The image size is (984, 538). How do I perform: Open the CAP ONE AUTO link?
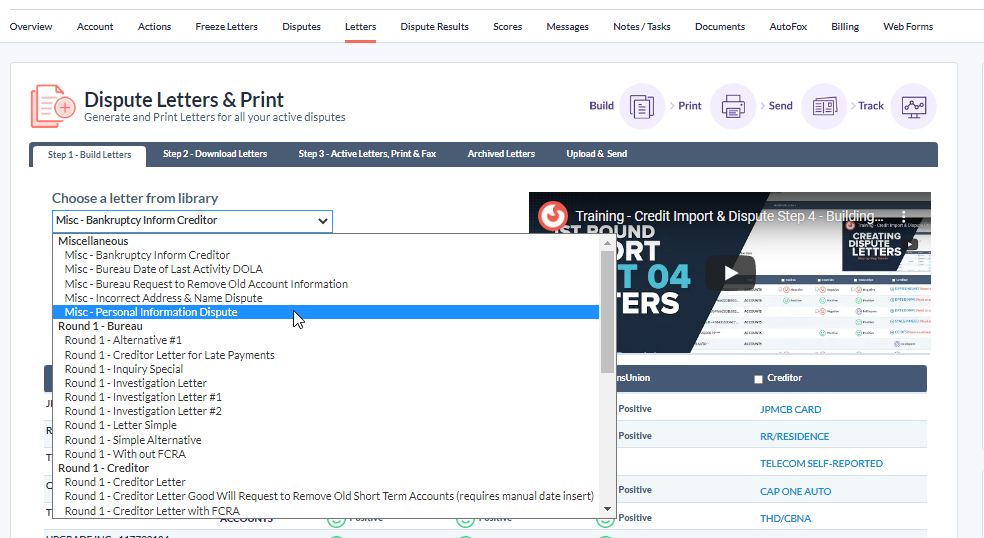(x=797, y=490)
